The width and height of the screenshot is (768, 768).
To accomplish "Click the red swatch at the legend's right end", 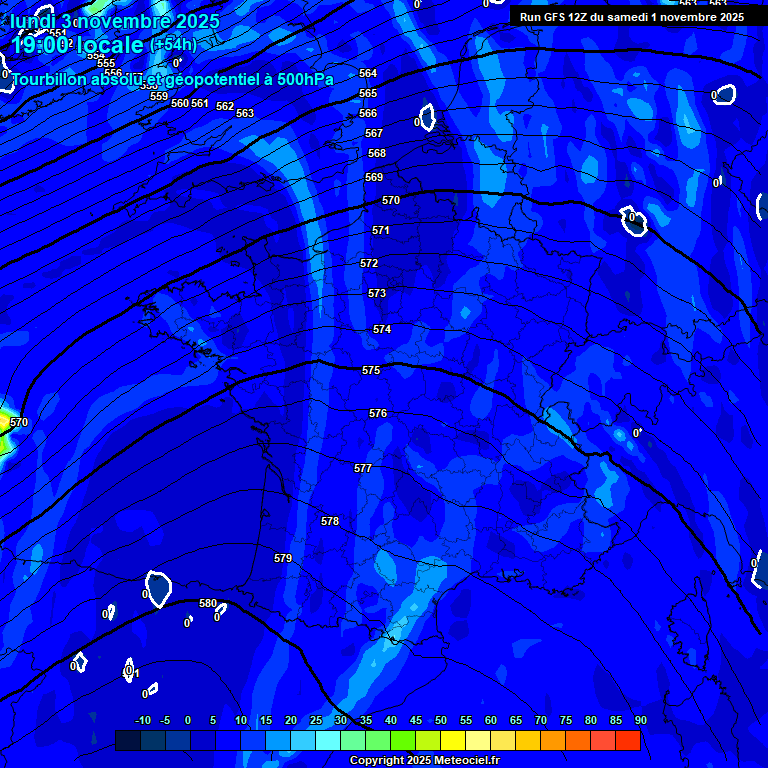I will (x=627, y=741).
